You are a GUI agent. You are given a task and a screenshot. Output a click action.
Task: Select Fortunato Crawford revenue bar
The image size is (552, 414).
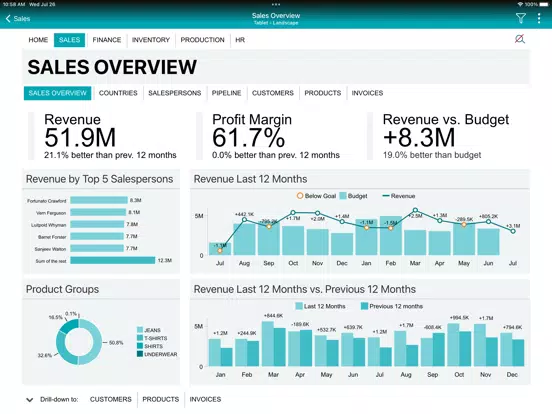click(99, 200)
